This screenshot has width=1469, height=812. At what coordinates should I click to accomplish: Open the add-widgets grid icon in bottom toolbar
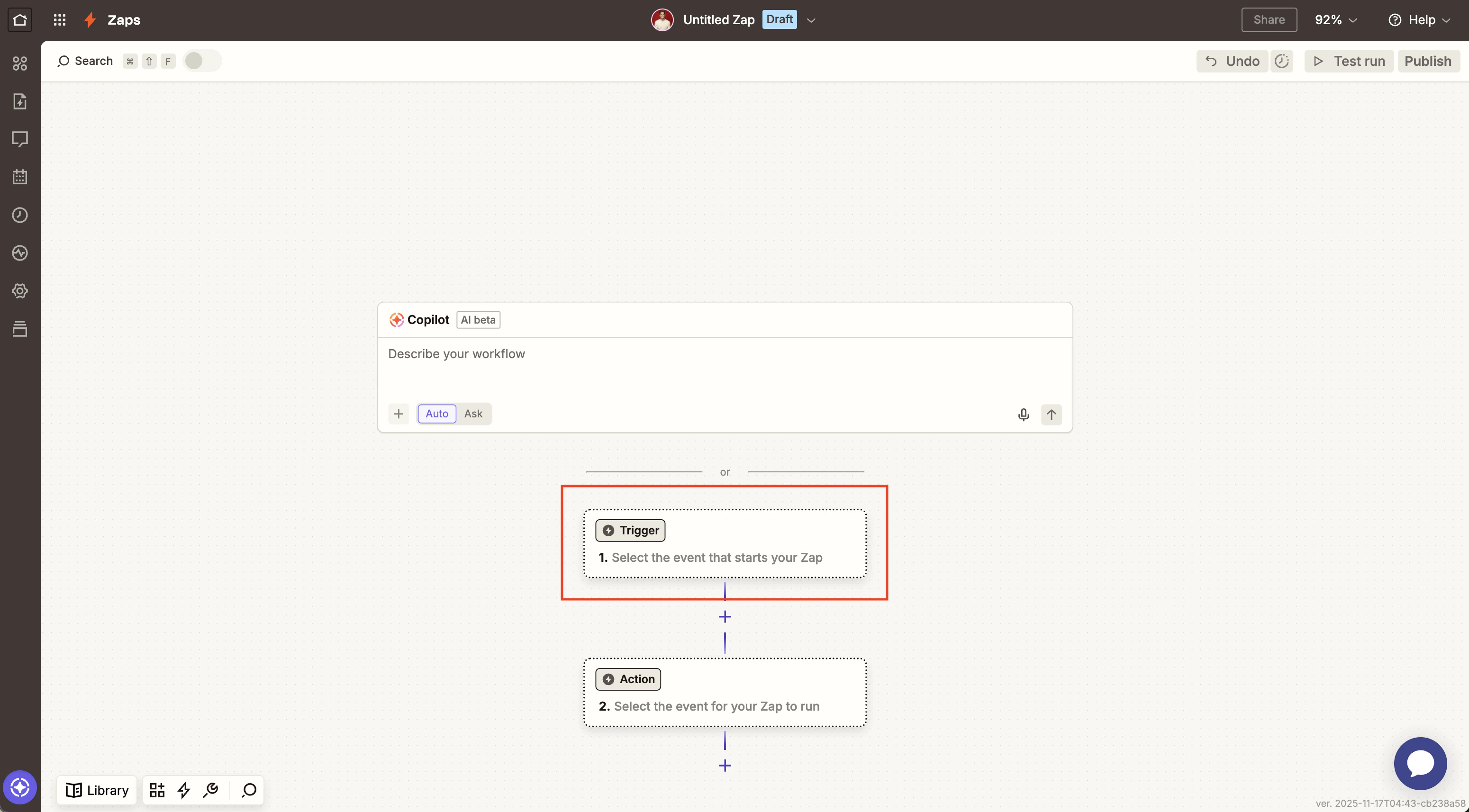157,790
